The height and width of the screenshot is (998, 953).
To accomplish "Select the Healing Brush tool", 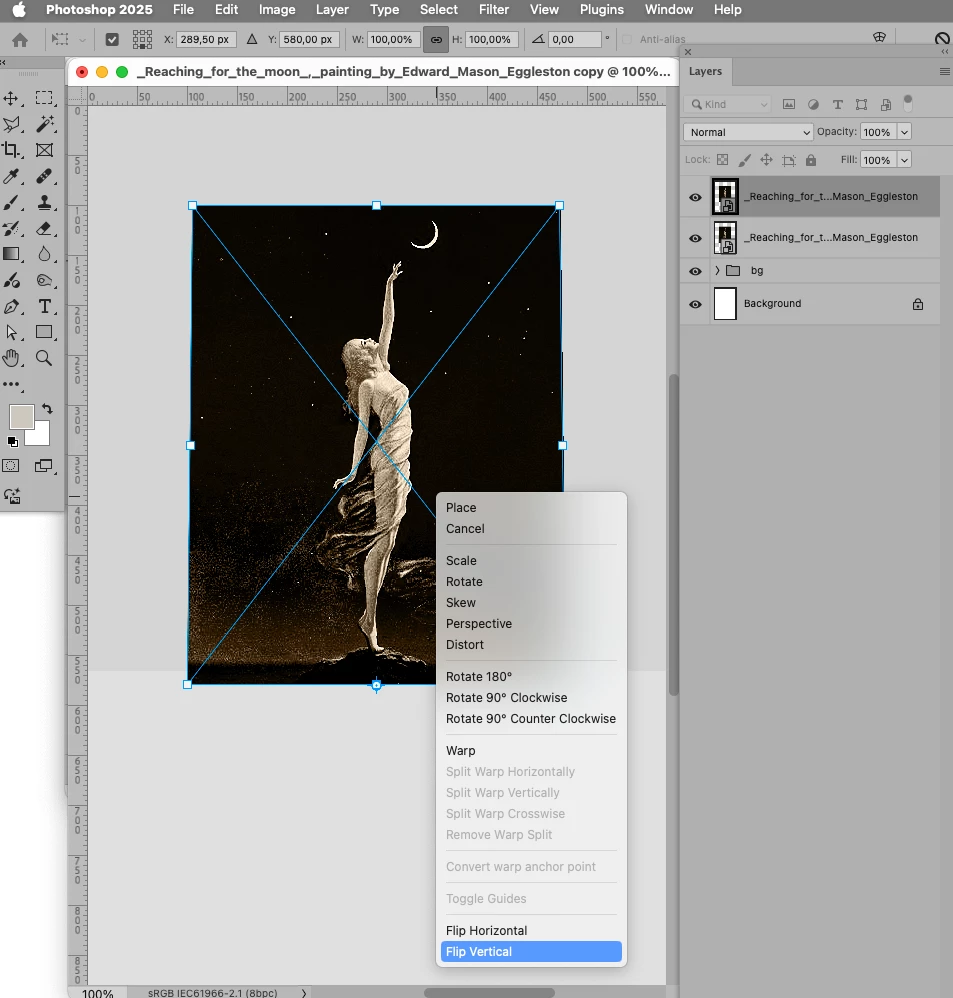I will [x=44, y=176].
